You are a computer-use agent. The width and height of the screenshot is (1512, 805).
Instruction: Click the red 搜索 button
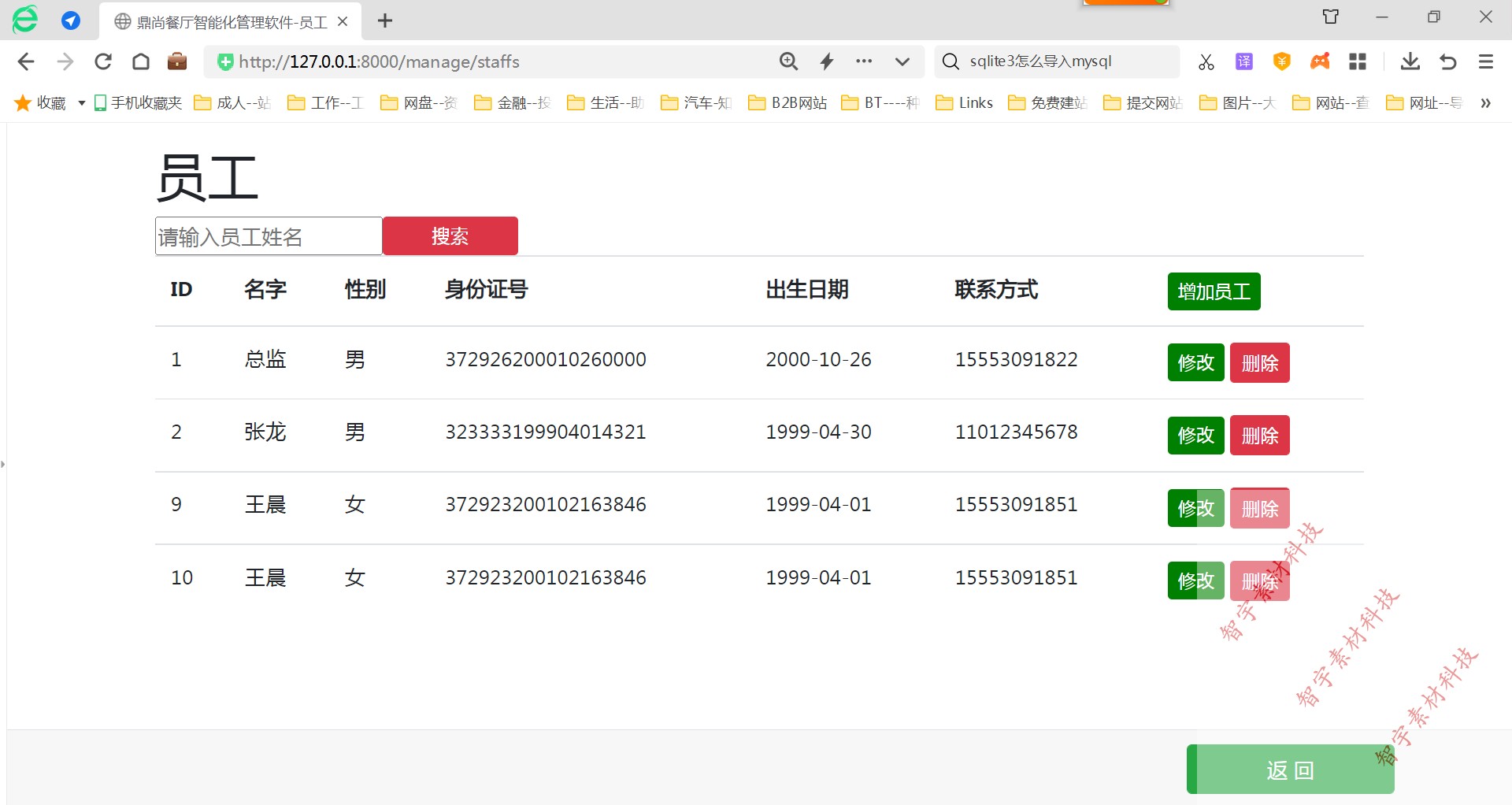point(450,236)
